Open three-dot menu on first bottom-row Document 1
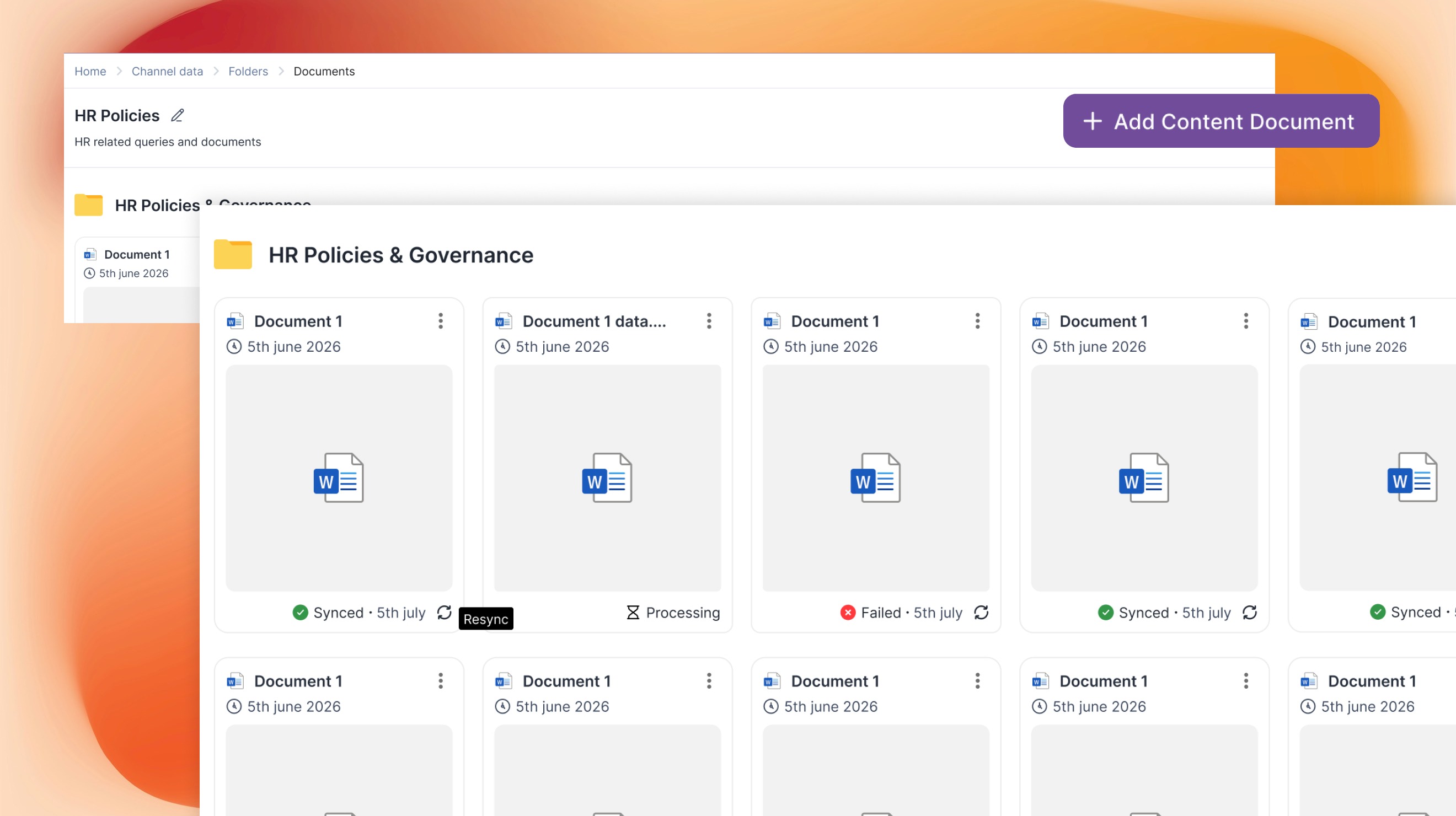Viewport: 1456px width, 816px height. click(440, 681)
